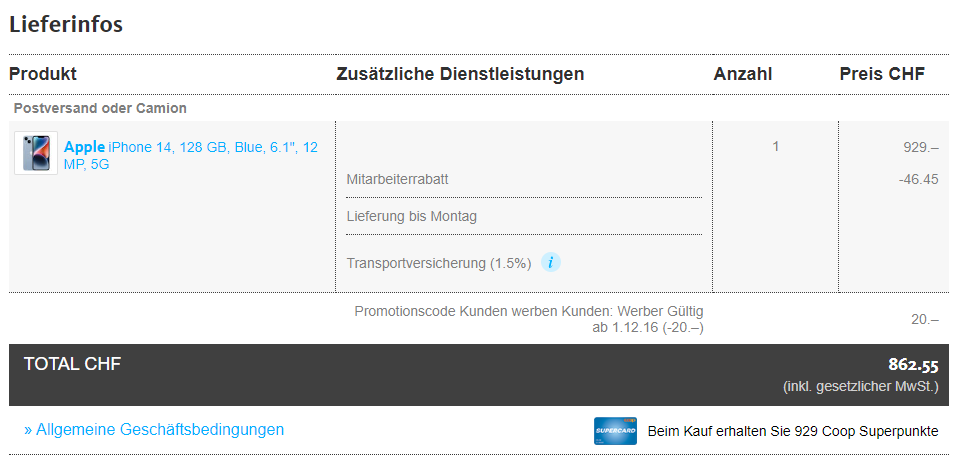Click the Transportversicherung (1.5%) label

[439, 263]
